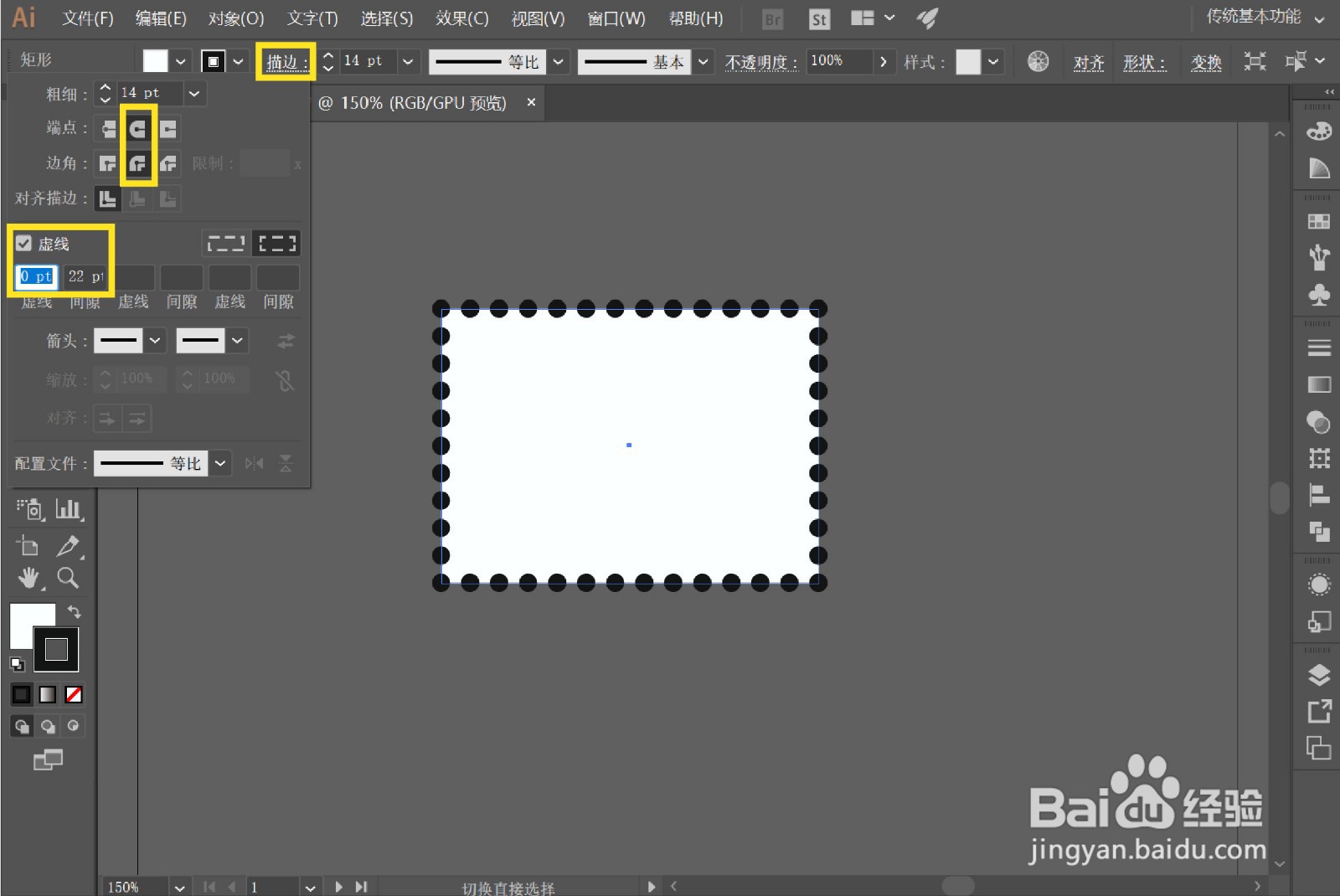This screenshot has width=1340, height=896.
Task: Open the Artboards panel icon
Action: [1319, 747]
